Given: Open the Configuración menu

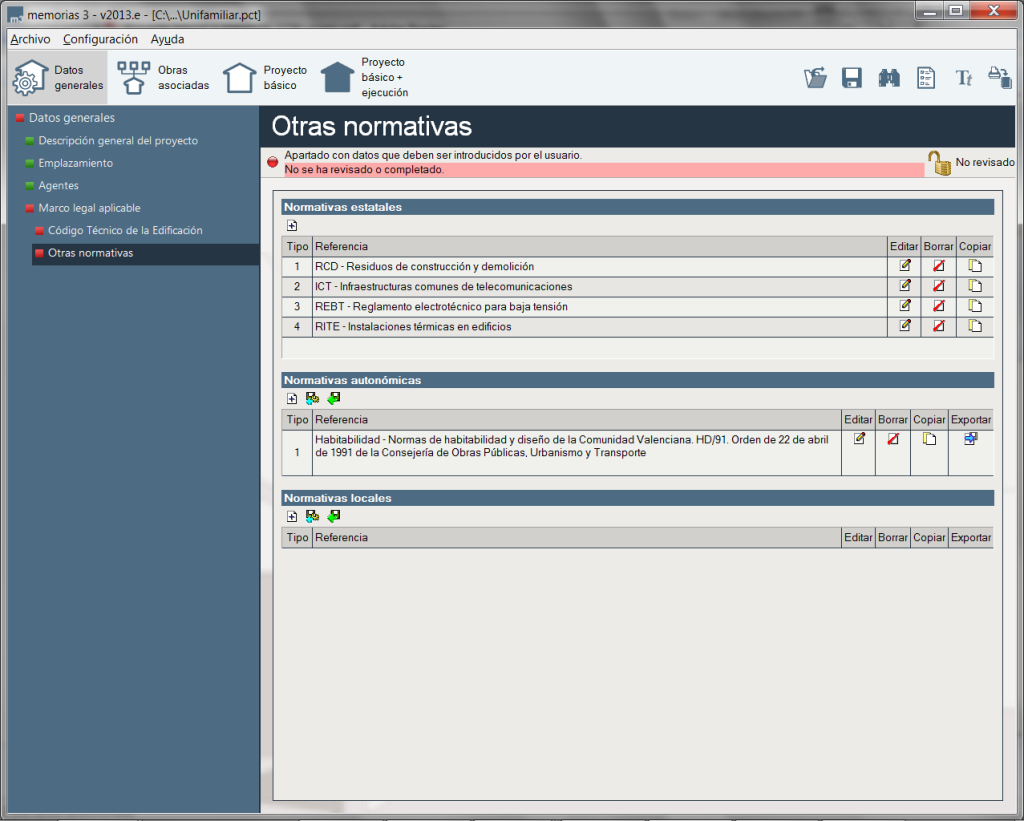Looking at the screenshot, I should [100, 39].
